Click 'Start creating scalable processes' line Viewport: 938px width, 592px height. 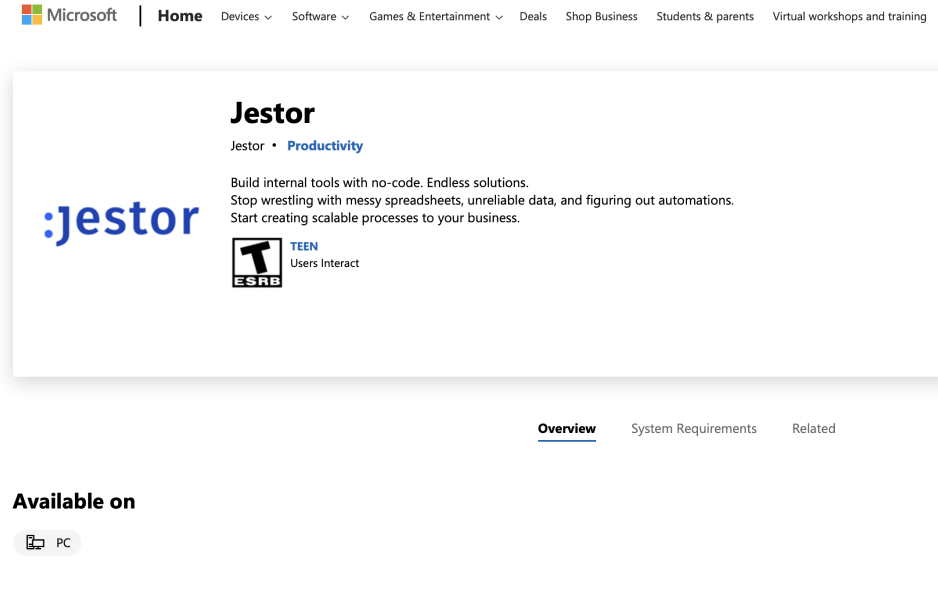pyautogui.click(x=375, y=218)
